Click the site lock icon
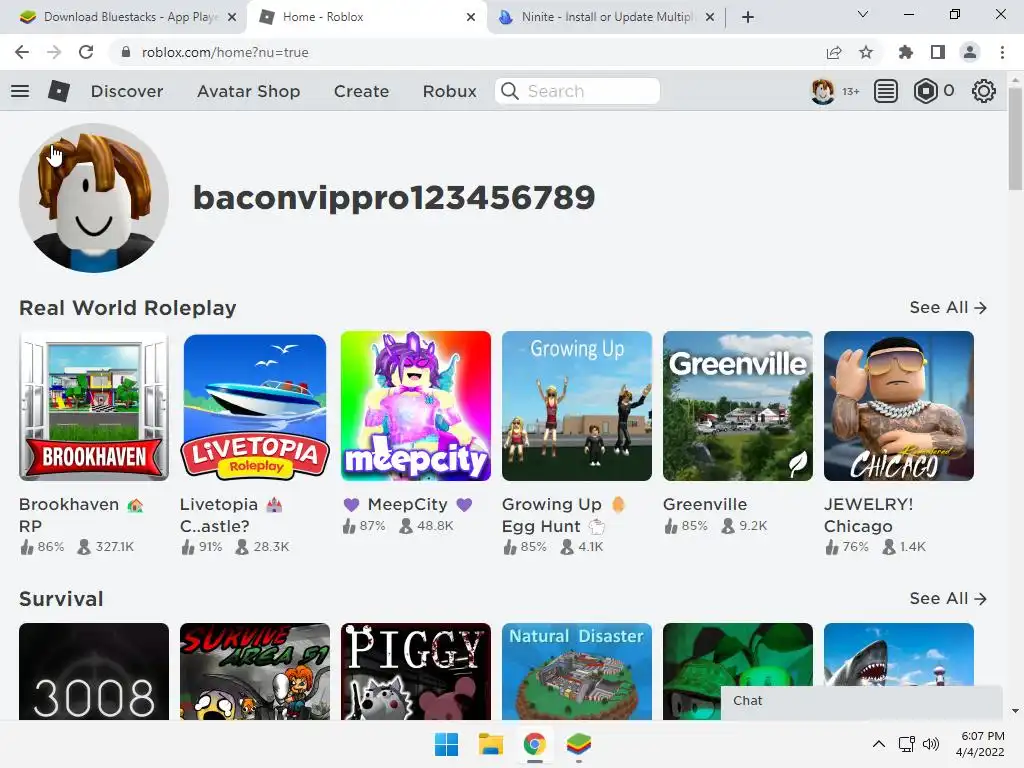Screen dimensions: 1024x768 [126, 52]
